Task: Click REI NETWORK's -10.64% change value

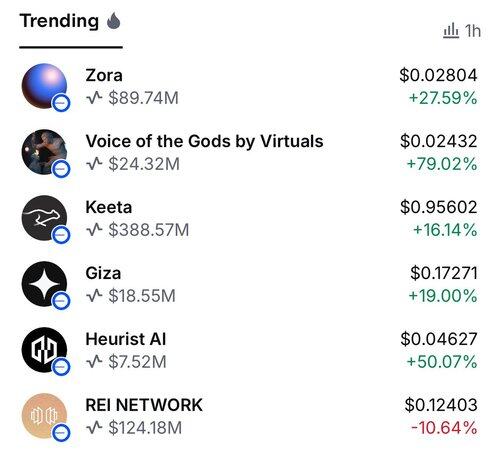Action: point(444,428)
